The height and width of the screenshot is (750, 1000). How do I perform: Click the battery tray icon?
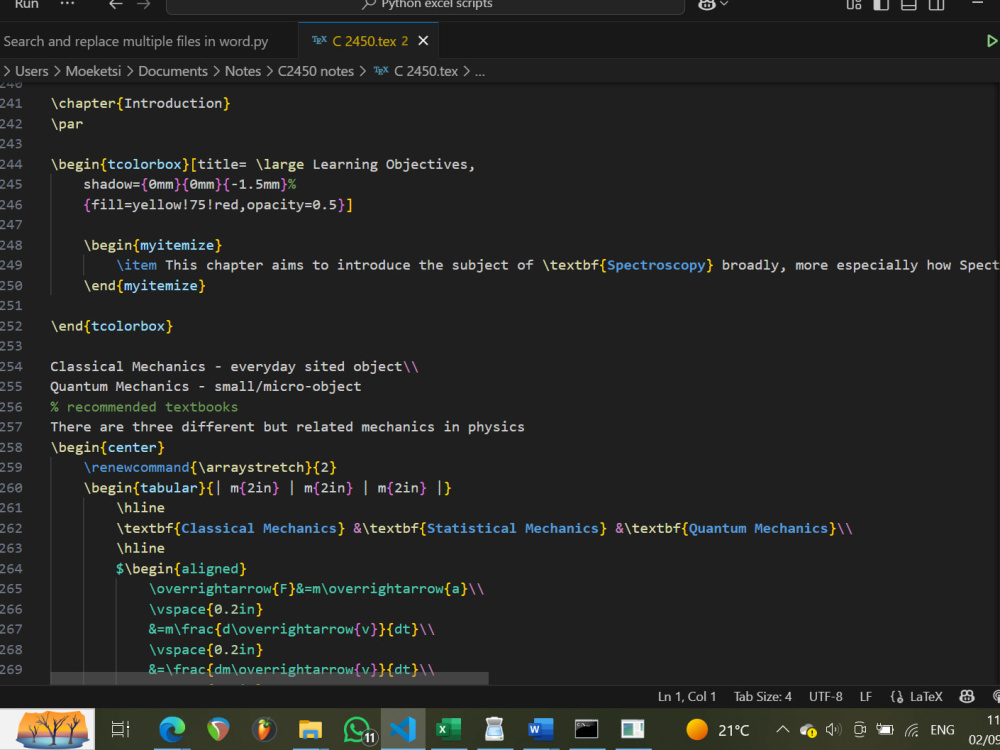885,730
